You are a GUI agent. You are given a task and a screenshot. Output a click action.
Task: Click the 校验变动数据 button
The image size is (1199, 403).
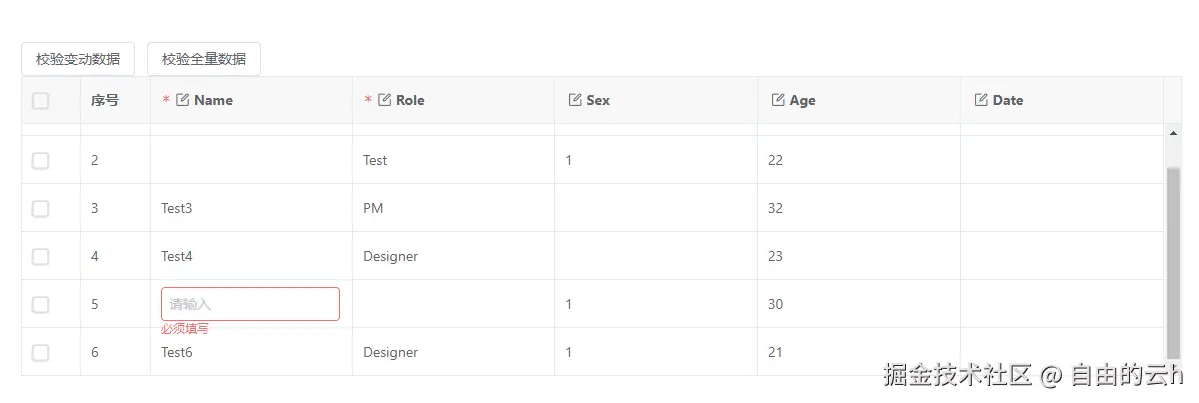coord(78,59)
